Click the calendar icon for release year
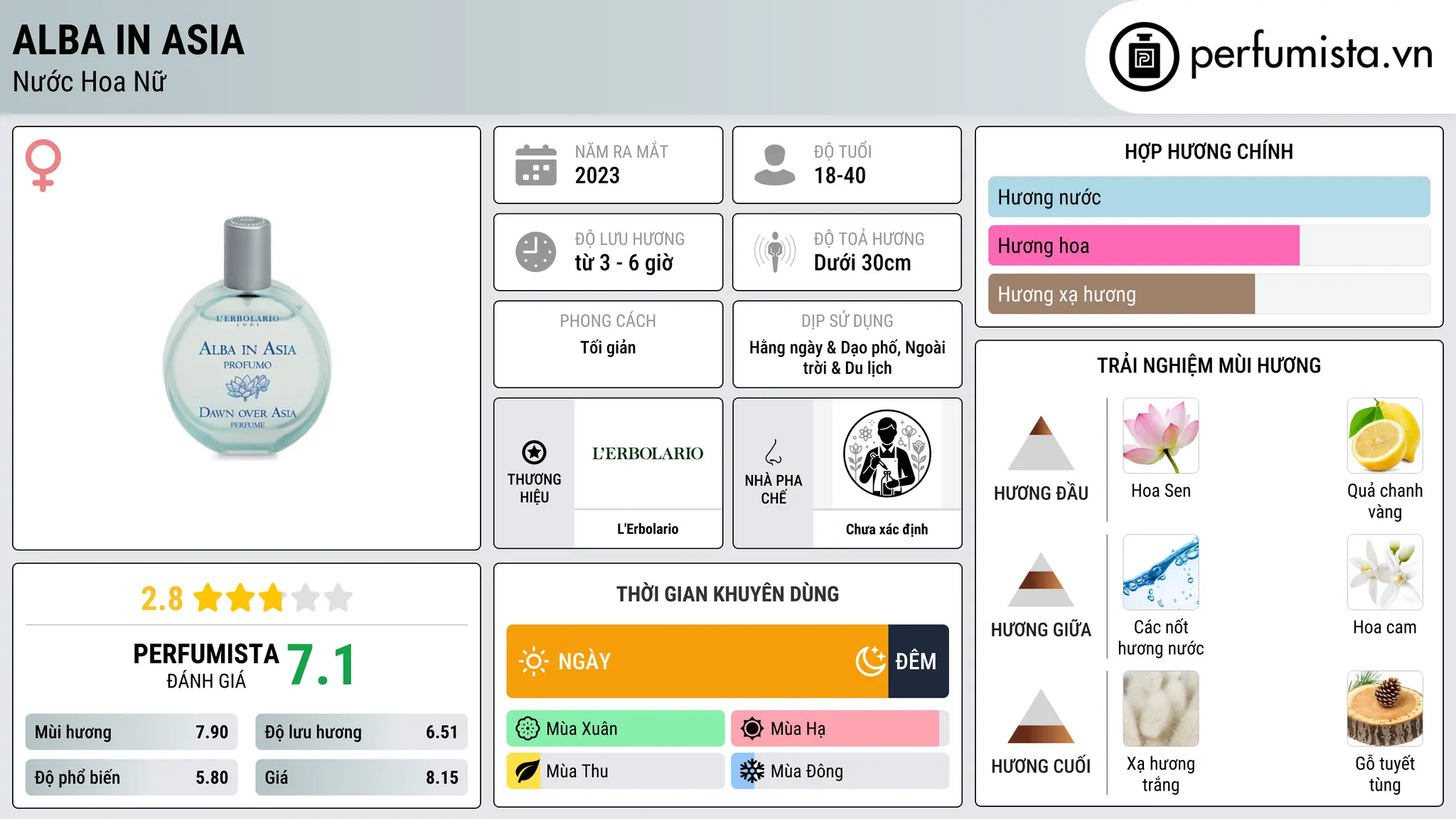This screenshot has height=819, width=1456. point(536,165)
